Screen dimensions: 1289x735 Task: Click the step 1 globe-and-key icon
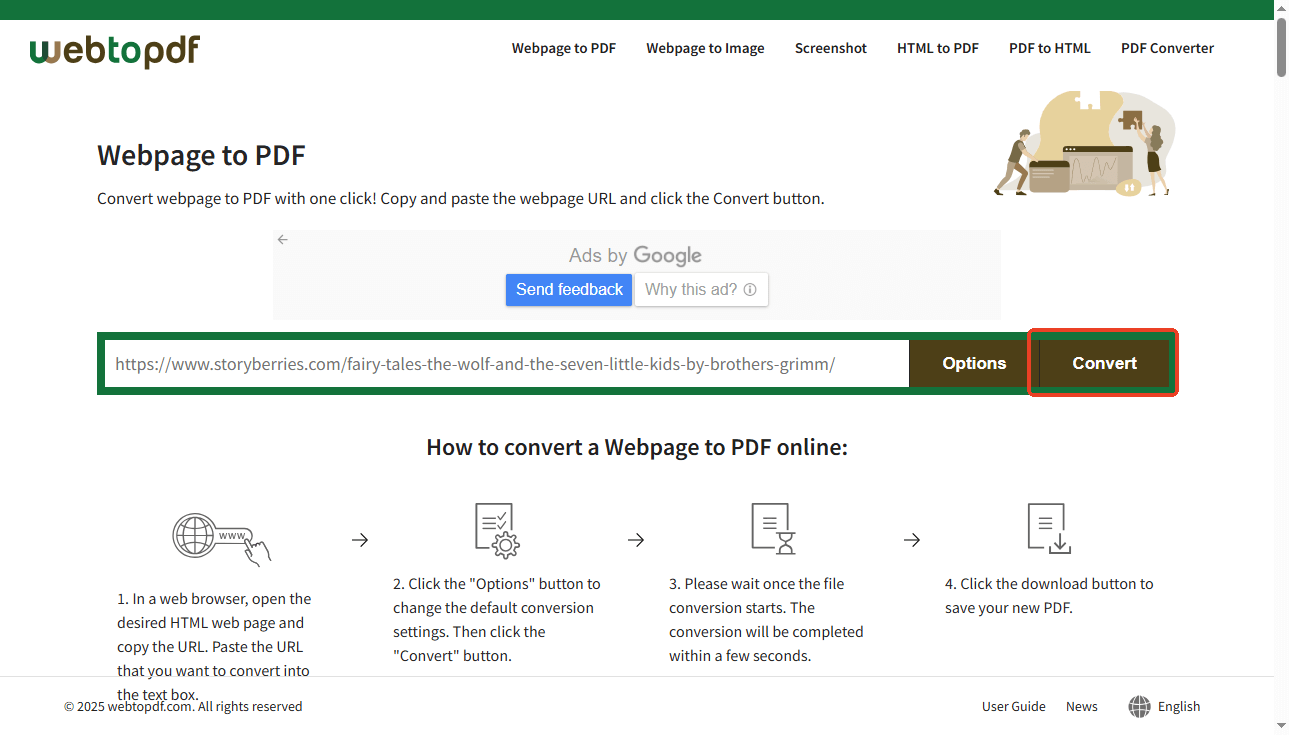[220, 540]
